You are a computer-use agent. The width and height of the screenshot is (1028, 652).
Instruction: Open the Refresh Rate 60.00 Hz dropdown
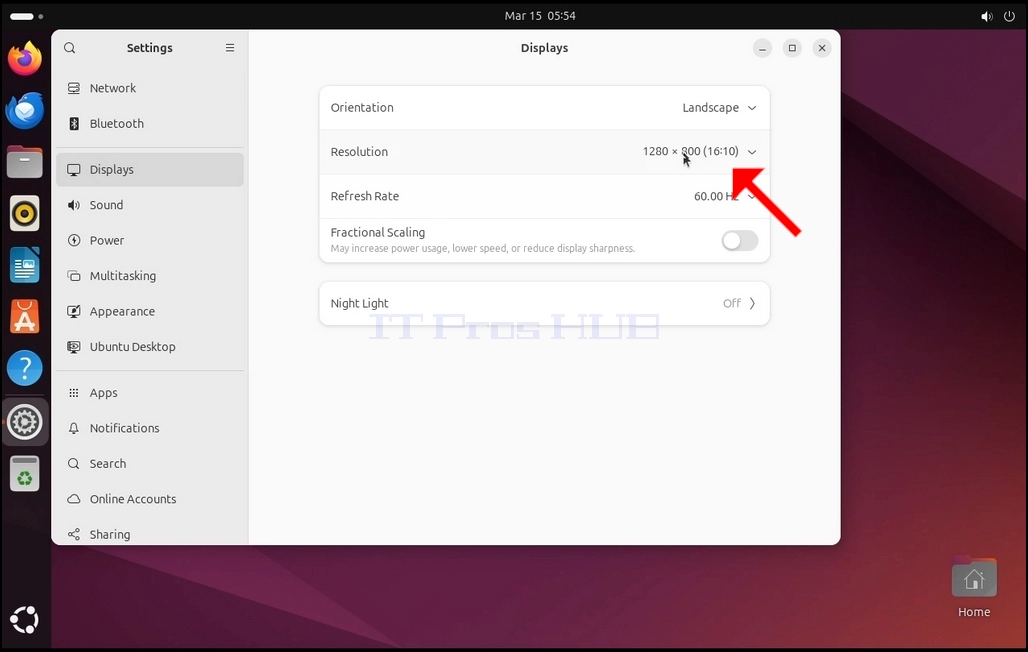[x=544, y=196]
